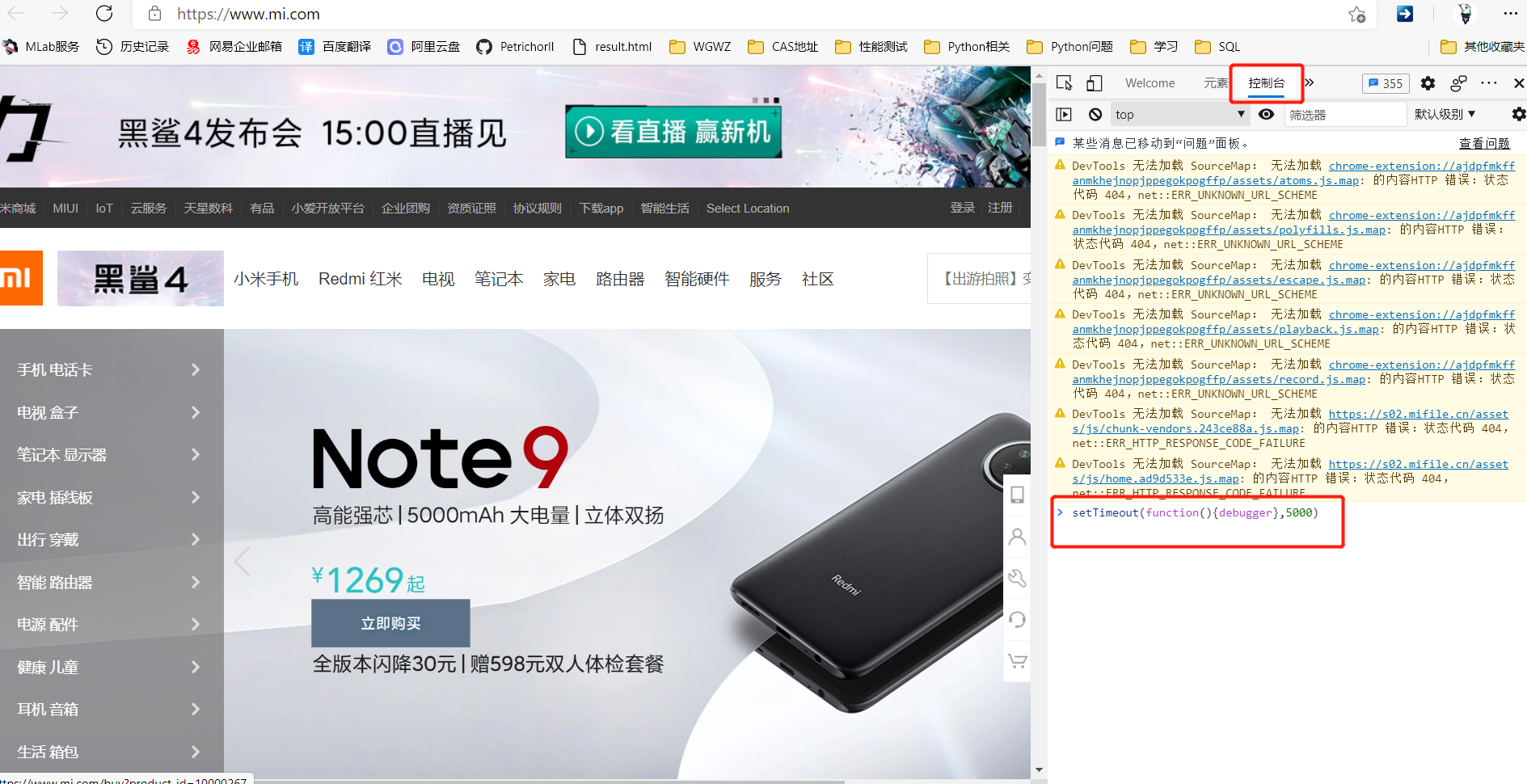Open DevTools customize ellipsis menu

[1489, 82]
